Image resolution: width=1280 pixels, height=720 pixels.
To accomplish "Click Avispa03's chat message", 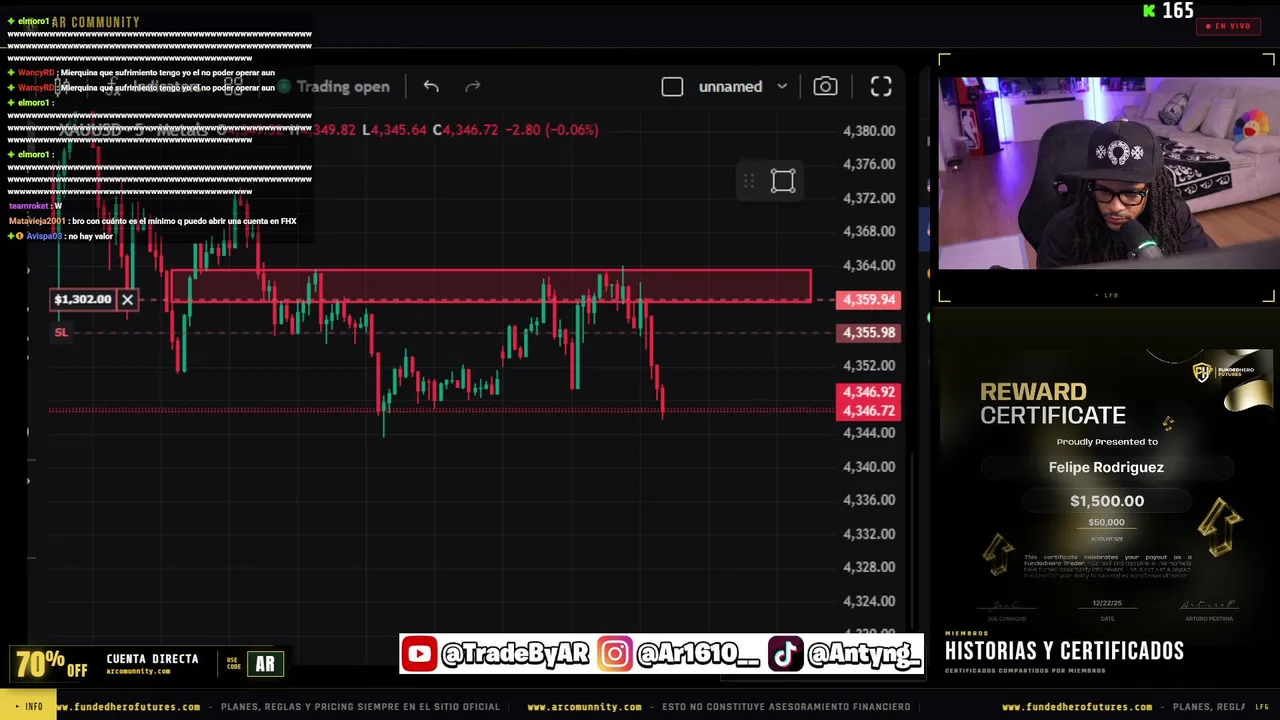I will [60, 236].
